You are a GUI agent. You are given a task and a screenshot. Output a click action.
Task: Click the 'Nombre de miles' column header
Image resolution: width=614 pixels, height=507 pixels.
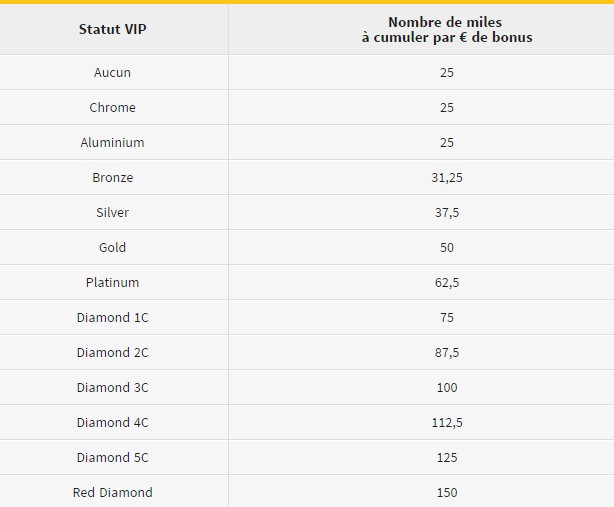[446, 29]
